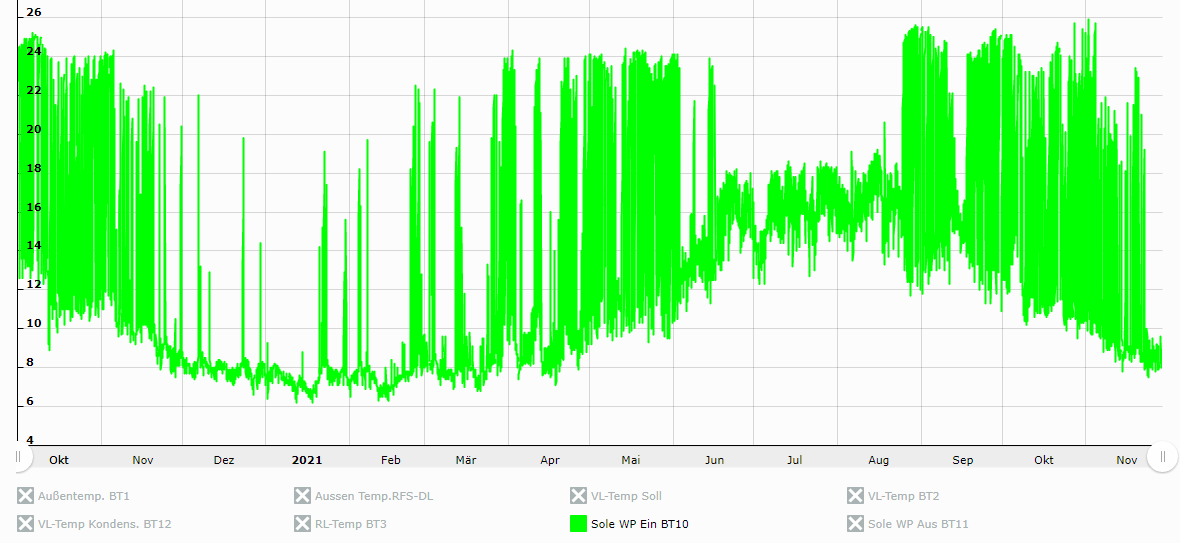Click the VL-Temp BT2 legend label
This screenshot has height=543, width=1180.
click(903, 496)
